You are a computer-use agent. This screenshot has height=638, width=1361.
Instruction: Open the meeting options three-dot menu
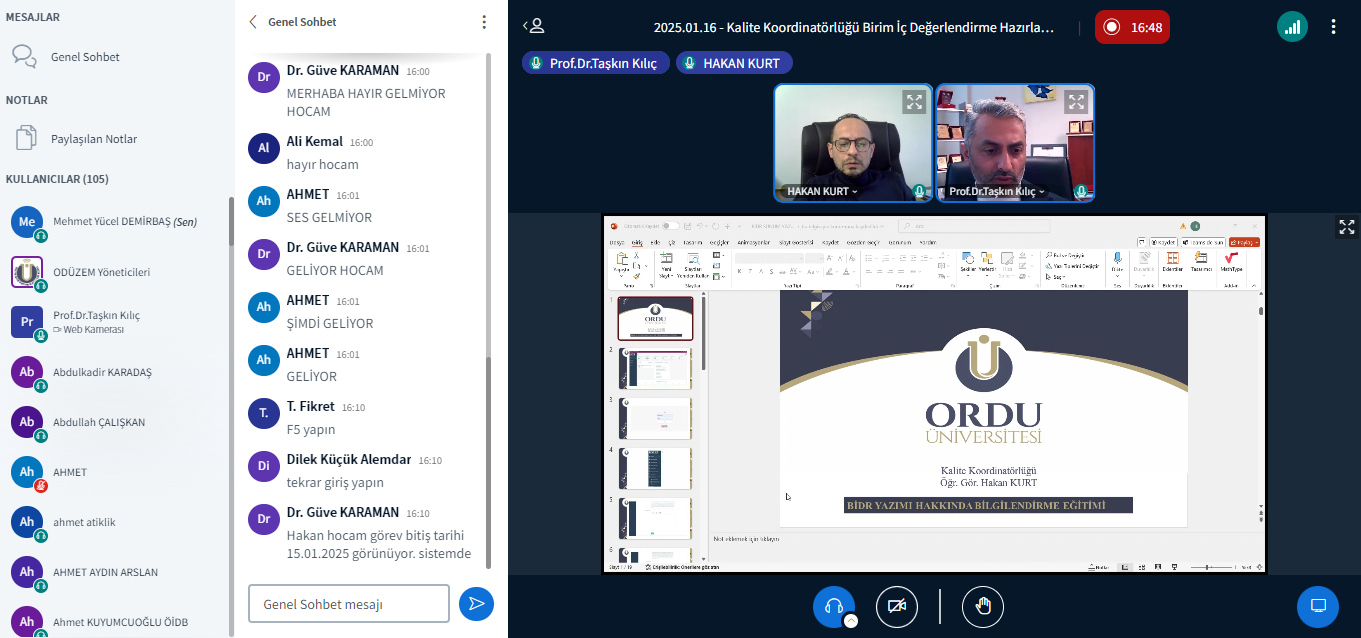pyautogui.click(x=1333, y=27)
